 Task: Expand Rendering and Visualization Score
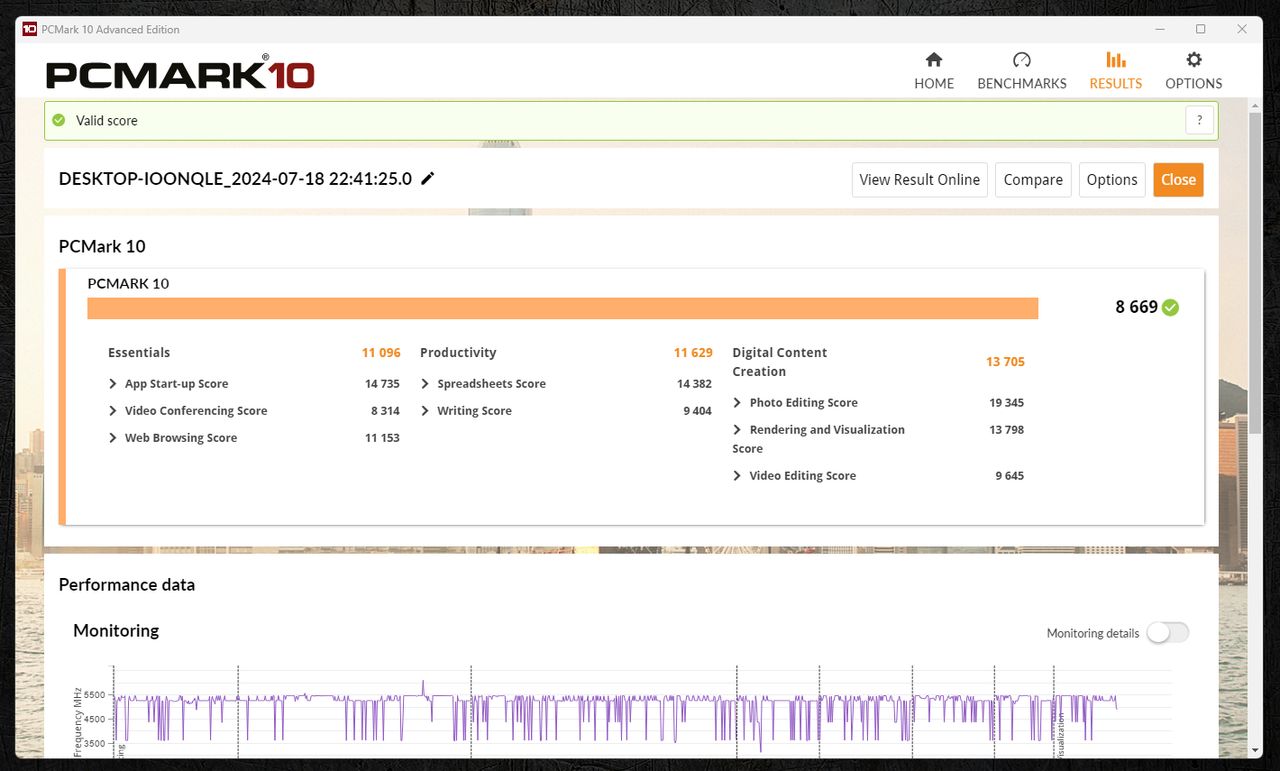tap(738, 430)
